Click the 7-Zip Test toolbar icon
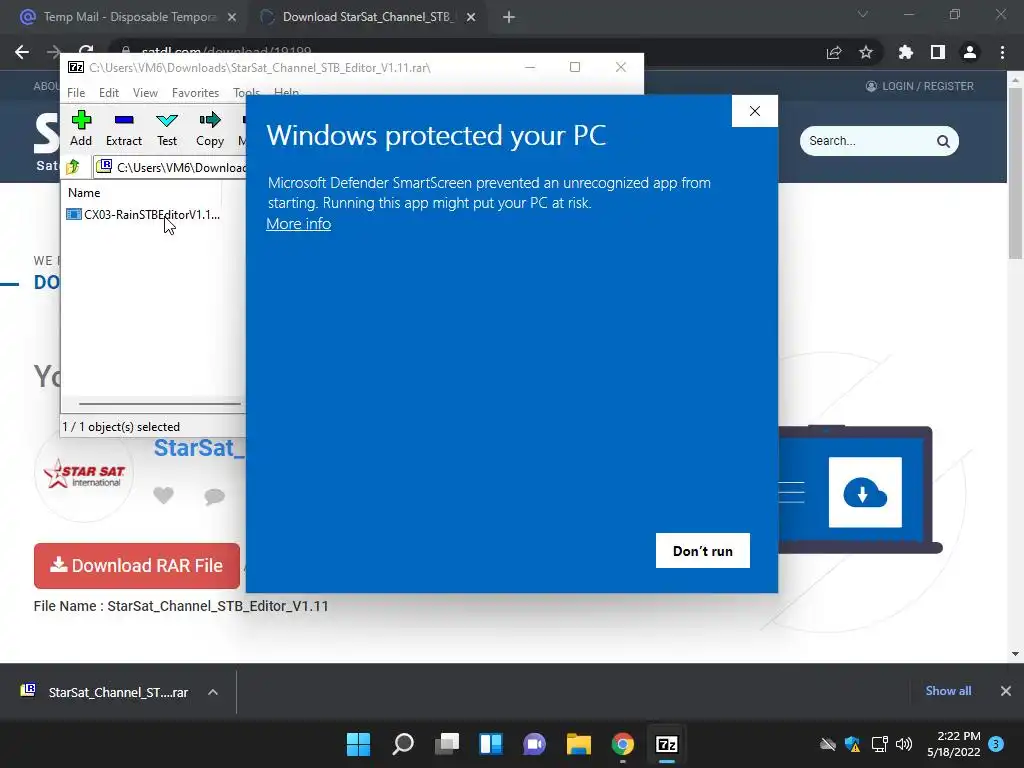The height and width of the screenshot is (768, 1024). 167,128
